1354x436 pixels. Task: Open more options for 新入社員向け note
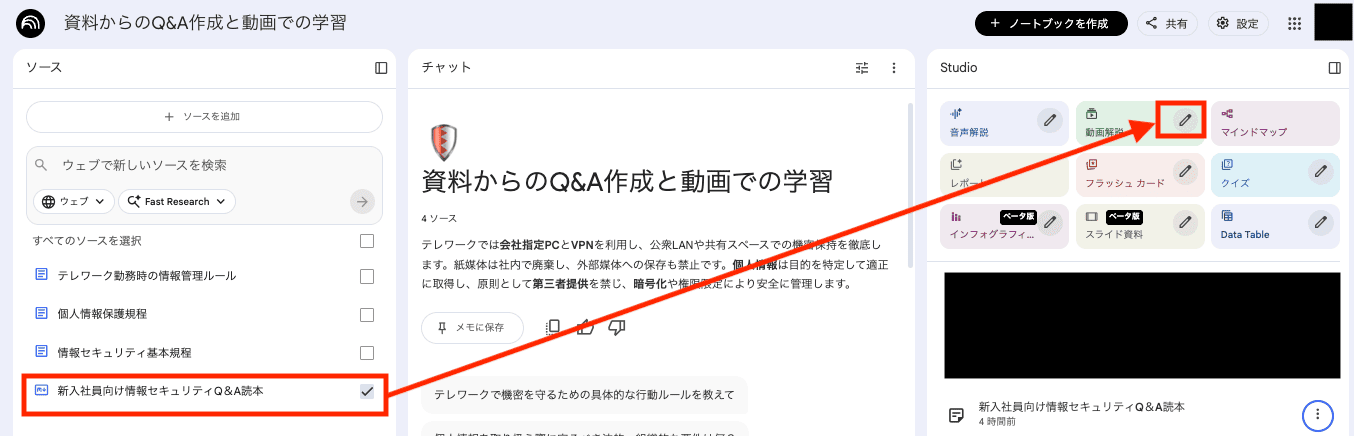point(1318,414)
